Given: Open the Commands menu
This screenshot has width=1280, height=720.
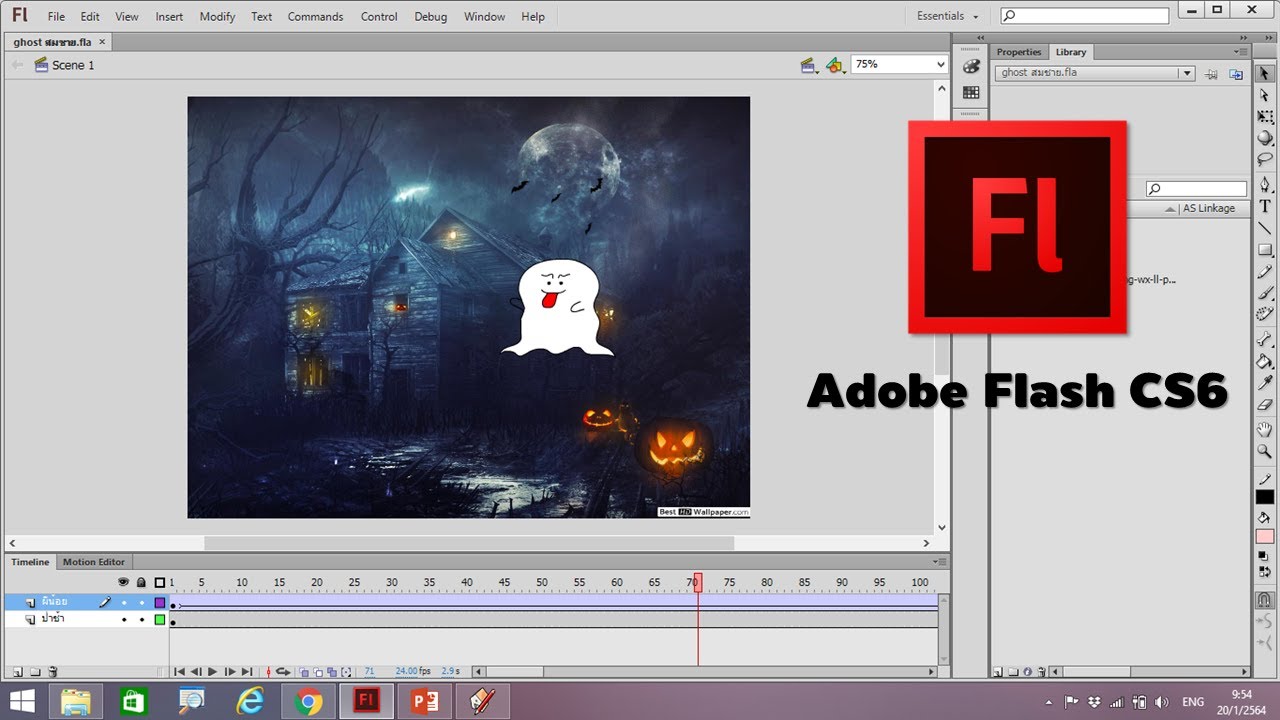Looking at the screenshot, I should click(315, 17).
